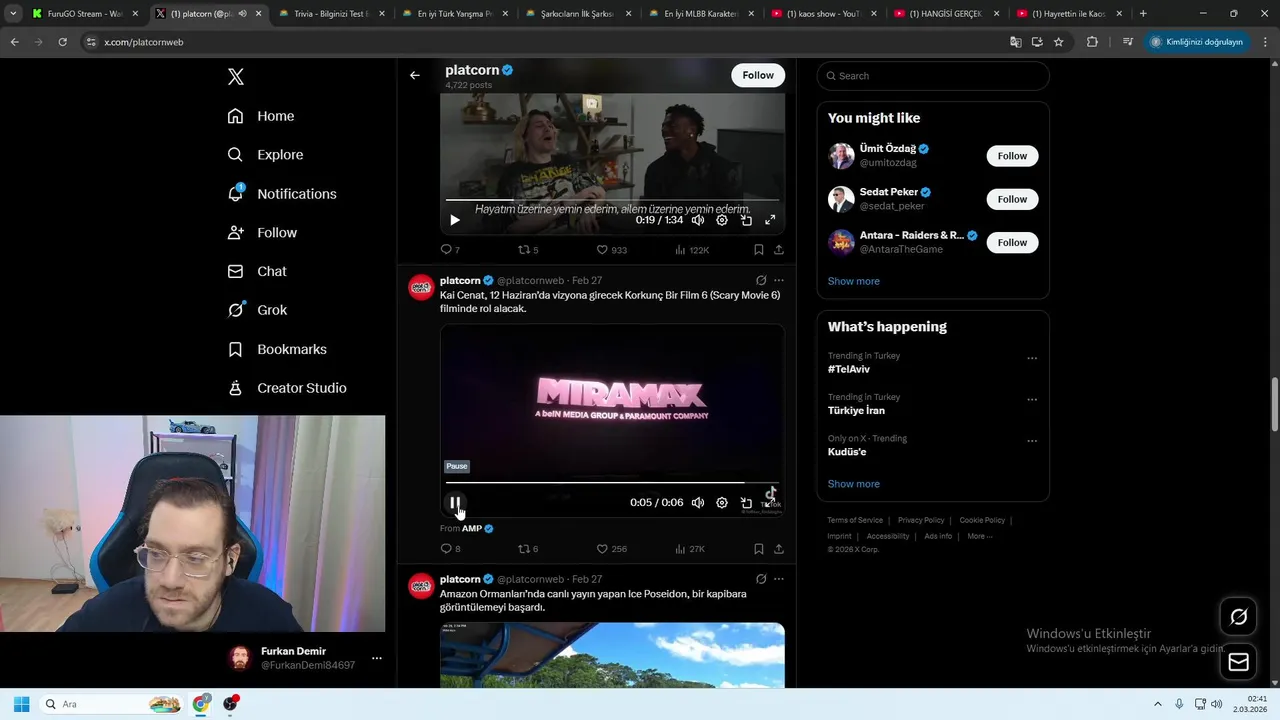Follow Sedat Peker
The height and width of the screenshot is (720, 1280).
[x=1012, y=199]
